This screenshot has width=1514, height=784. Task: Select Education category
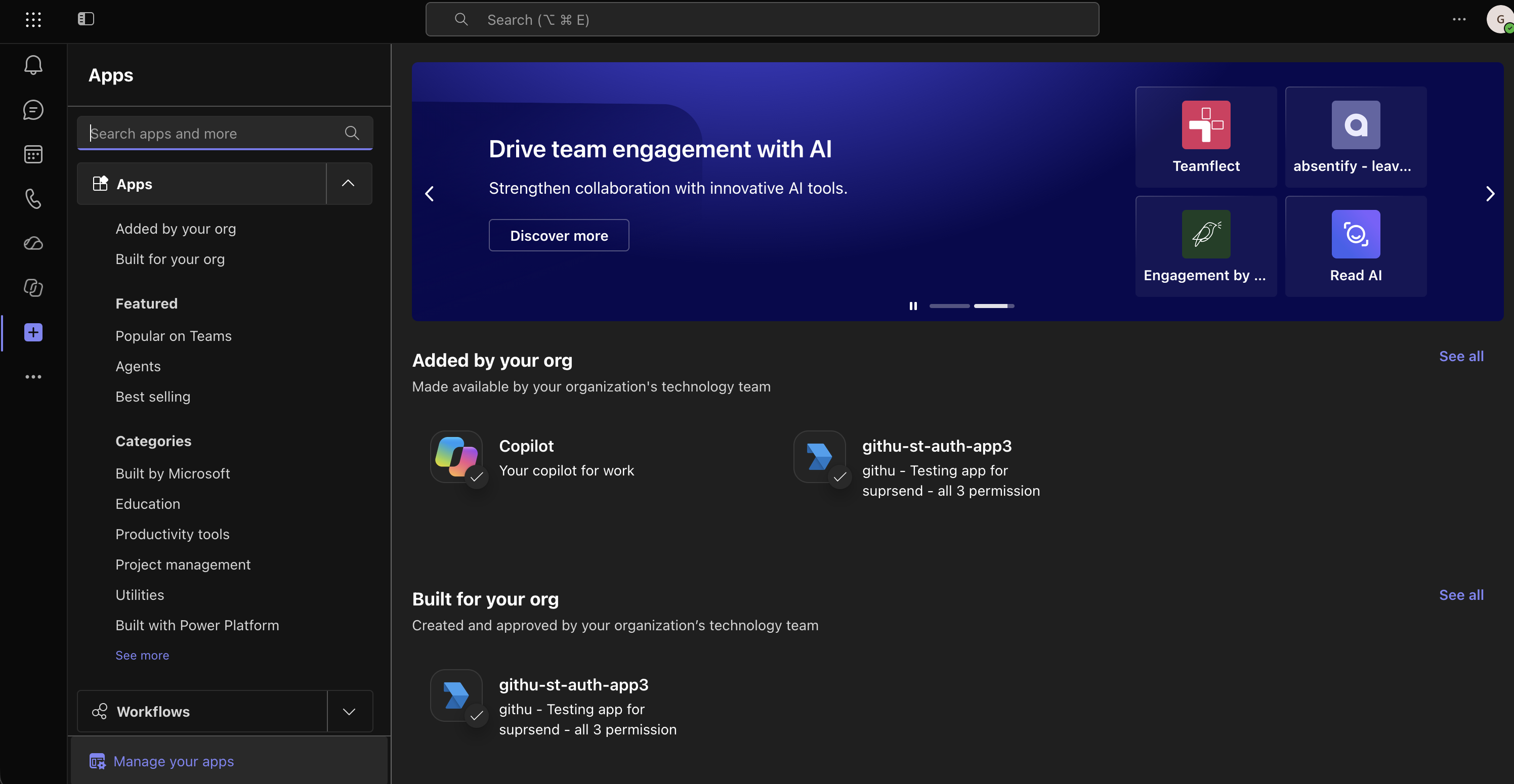coord(148,504)
